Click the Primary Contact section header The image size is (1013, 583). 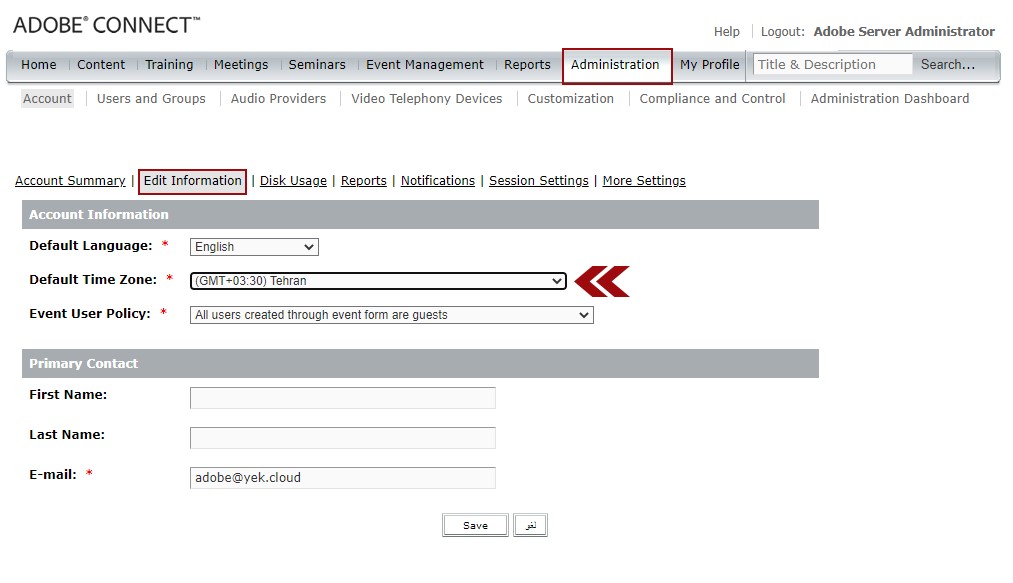(x=421, y=364)
